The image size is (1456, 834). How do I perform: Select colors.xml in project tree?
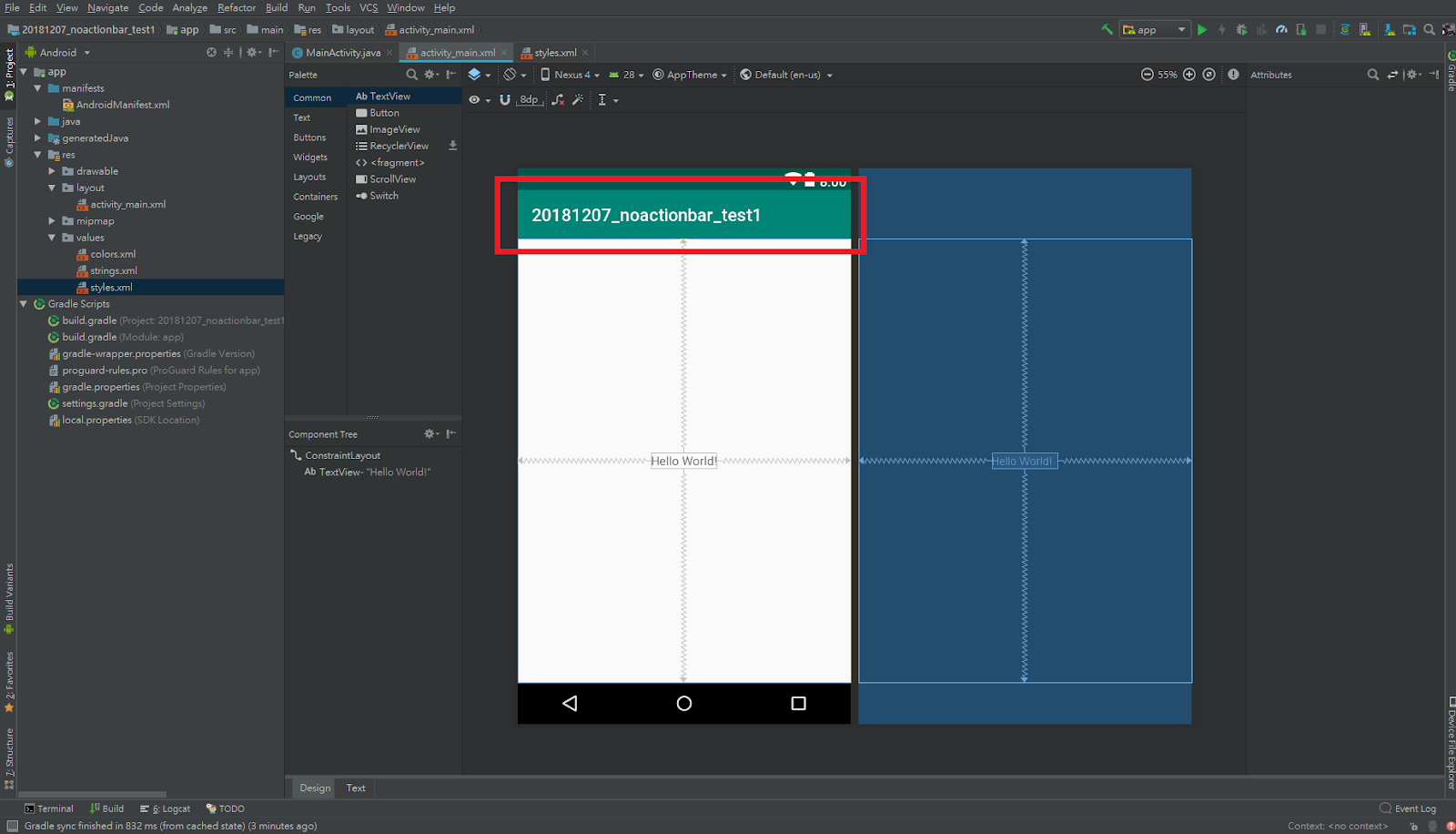point(113,254)
